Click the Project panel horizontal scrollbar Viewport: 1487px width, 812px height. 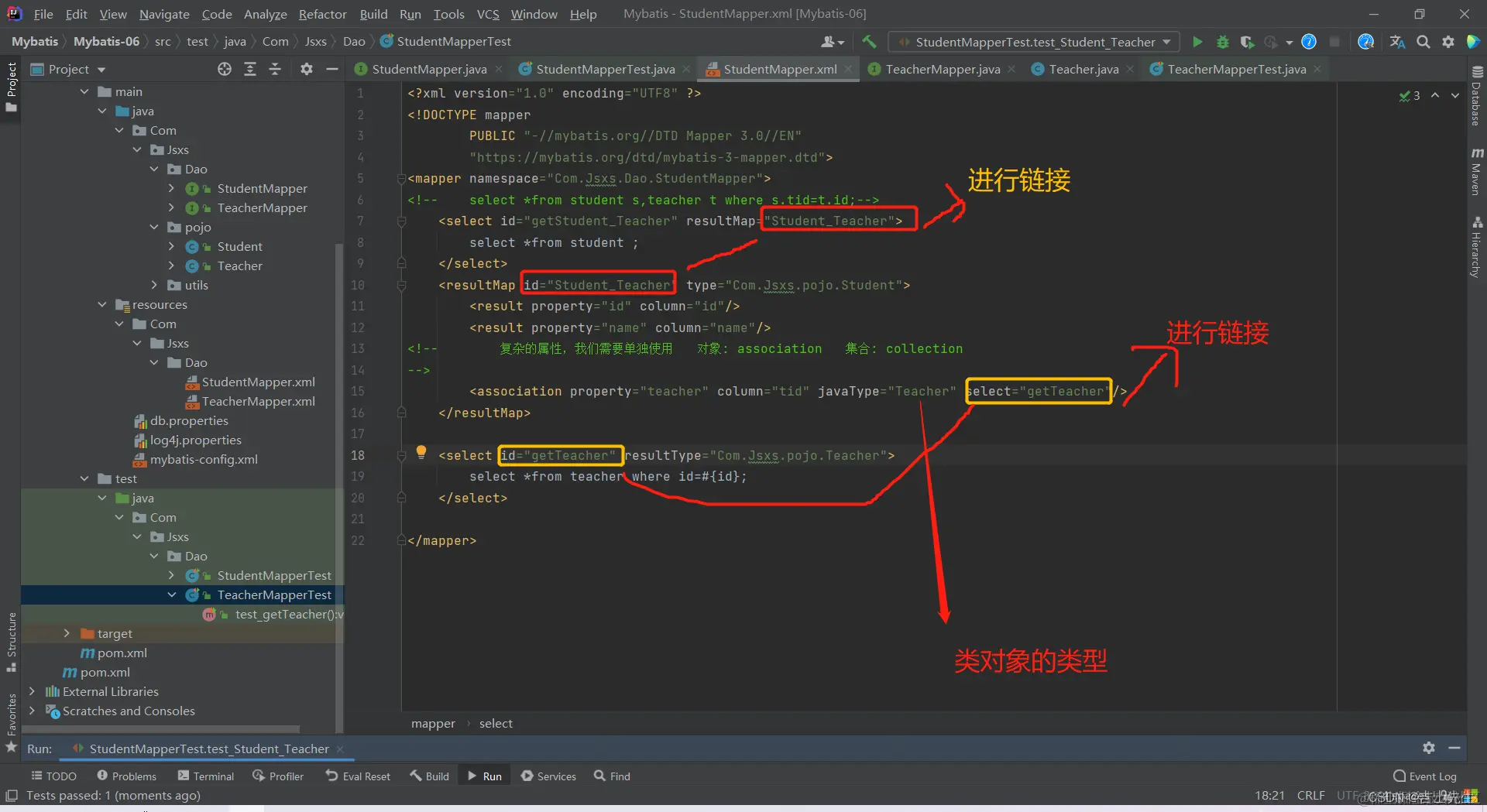click(161, 728)
